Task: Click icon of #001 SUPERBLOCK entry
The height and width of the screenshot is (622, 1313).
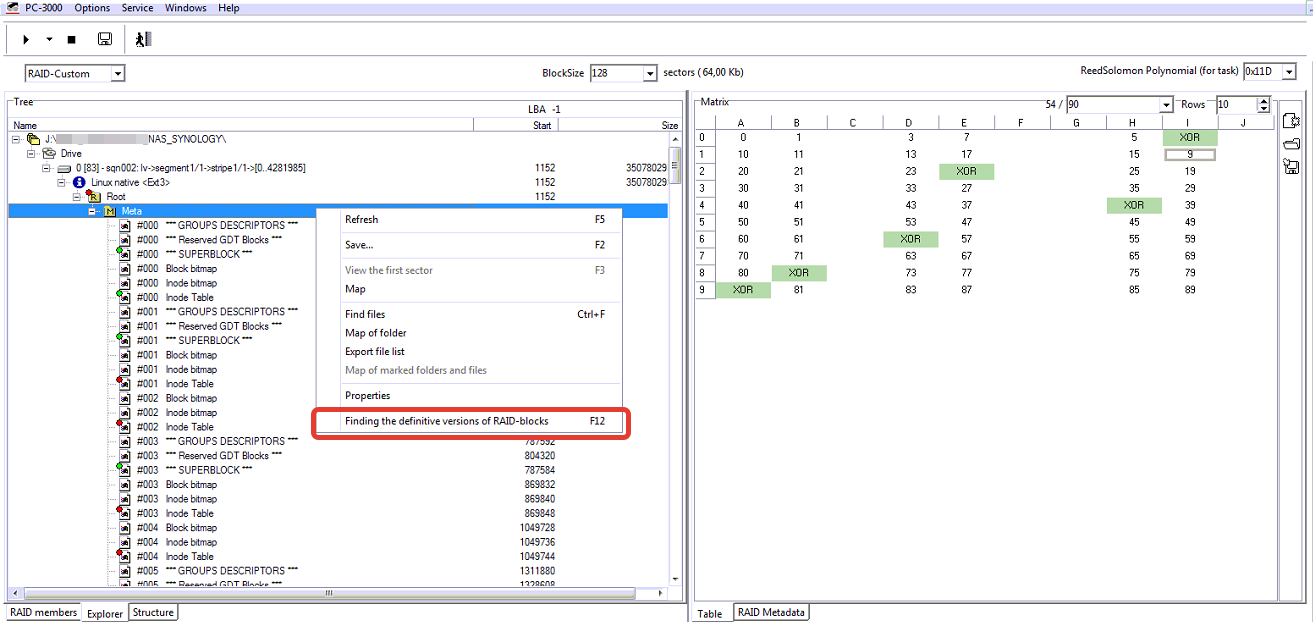Action: (125, 340)
